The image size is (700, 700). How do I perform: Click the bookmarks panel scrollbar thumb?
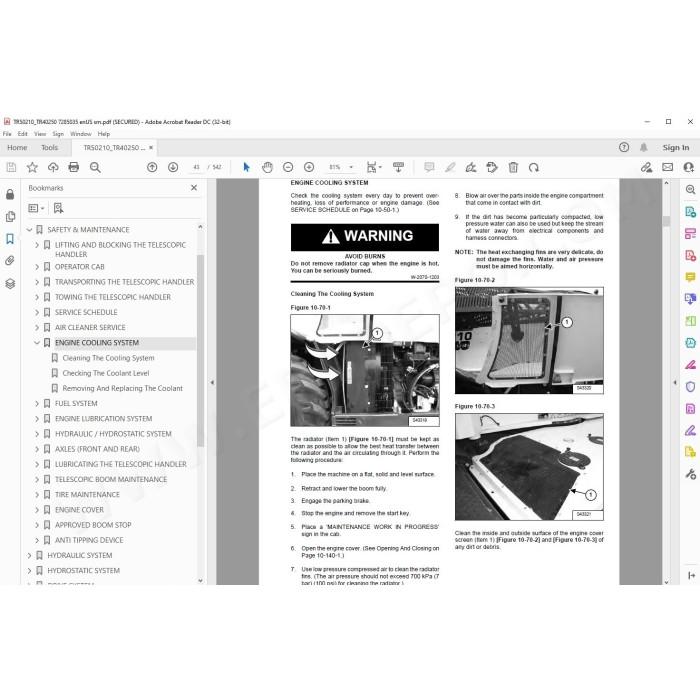pyautogui.click(x=200, y=350)
